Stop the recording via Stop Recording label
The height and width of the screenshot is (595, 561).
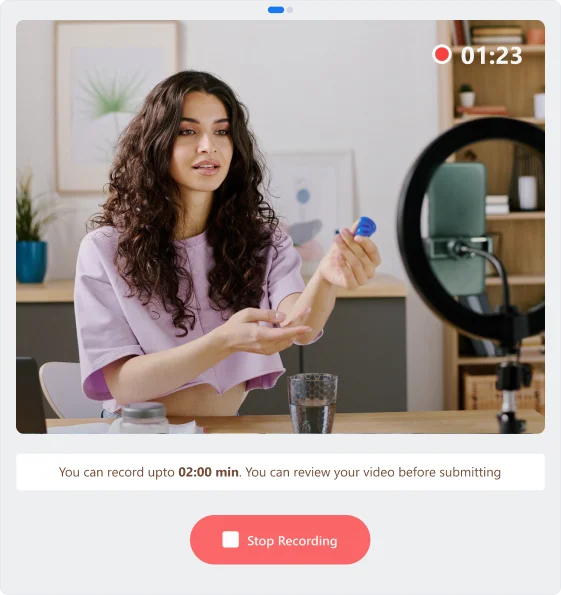[x=292, y=540]
